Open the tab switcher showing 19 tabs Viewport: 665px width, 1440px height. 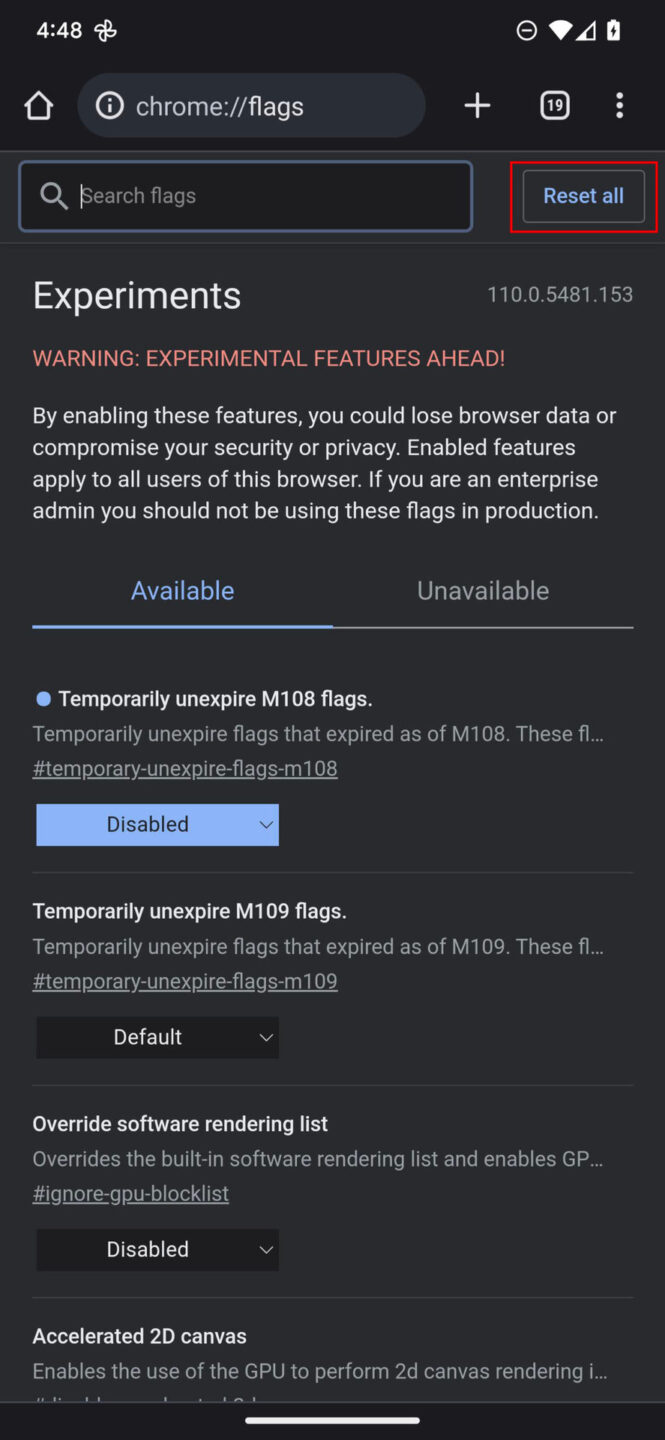(554, 105)
